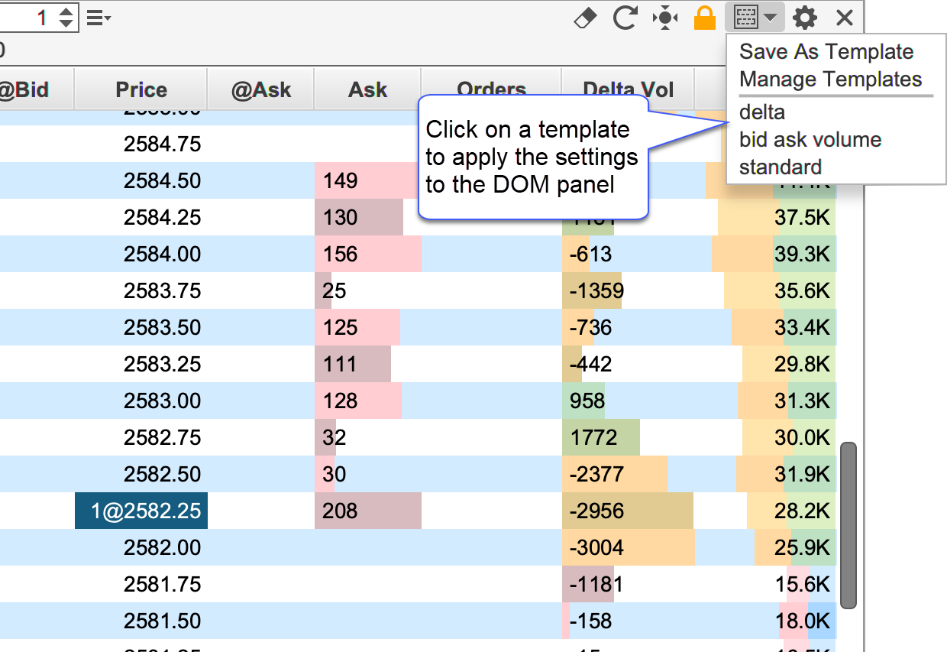
Task: Click the quantity stepper arrows
Action: 66,17
